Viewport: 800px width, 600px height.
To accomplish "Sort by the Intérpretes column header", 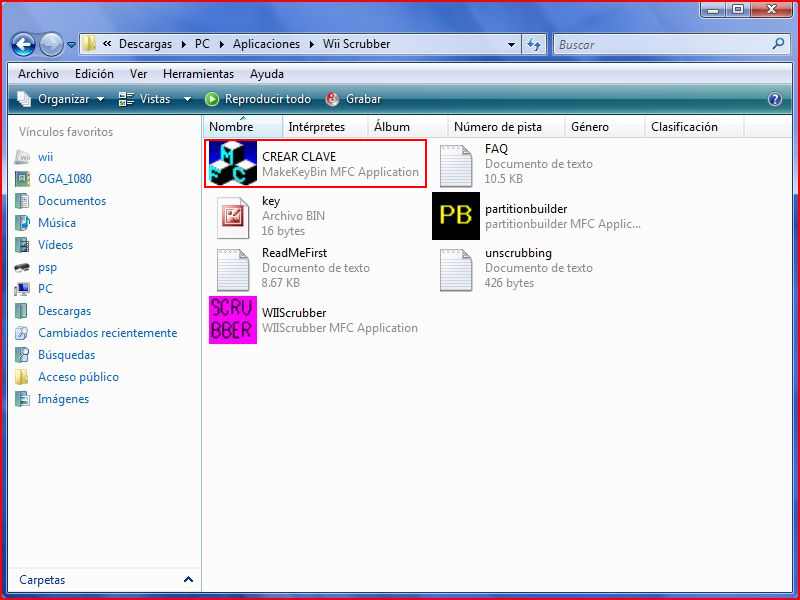I will (325, 127).
